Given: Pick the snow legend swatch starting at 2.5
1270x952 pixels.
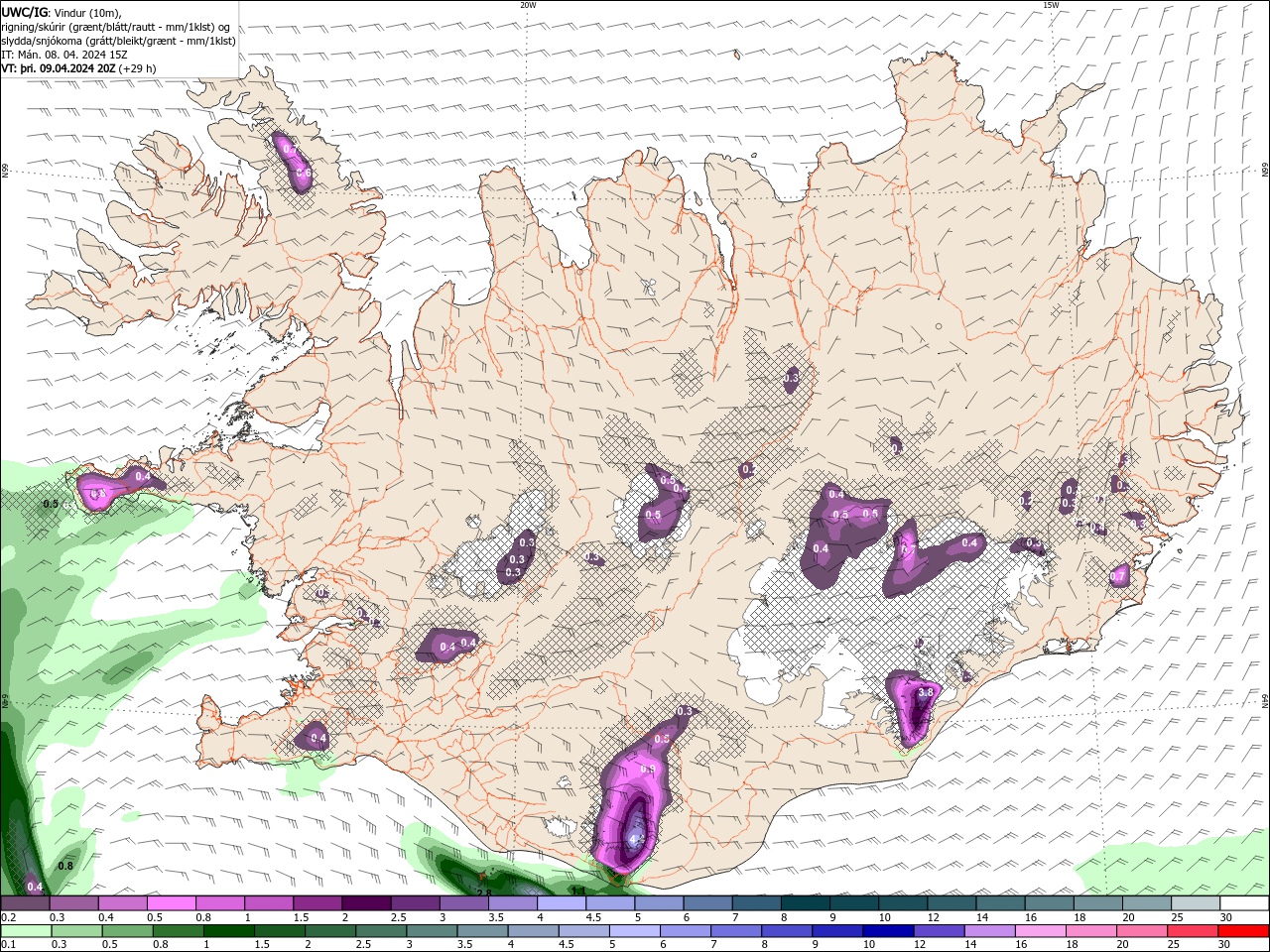Looking at the screenshot, I should (415, 903).
